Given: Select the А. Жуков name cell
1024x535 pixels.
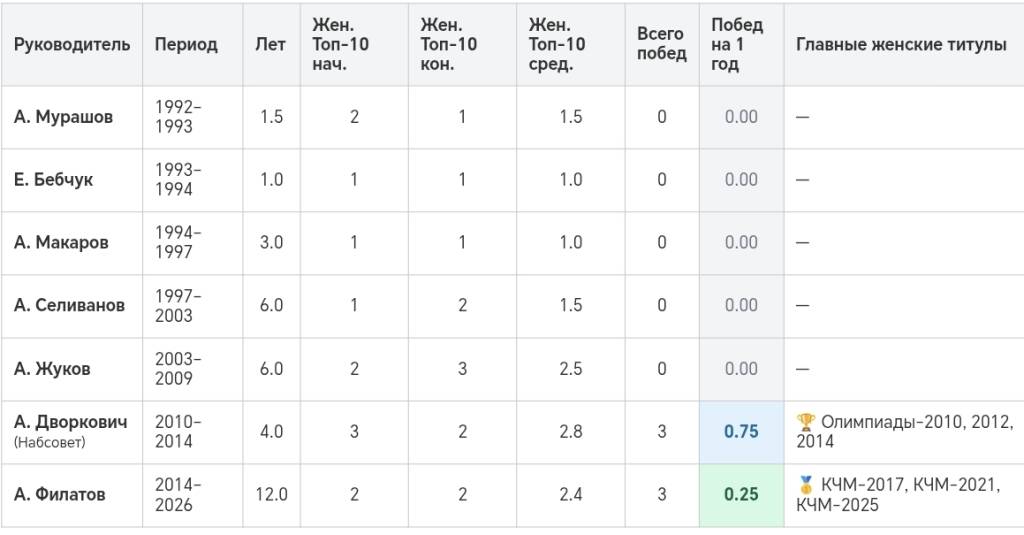Looking at the screenshot, I should (52, 368).
